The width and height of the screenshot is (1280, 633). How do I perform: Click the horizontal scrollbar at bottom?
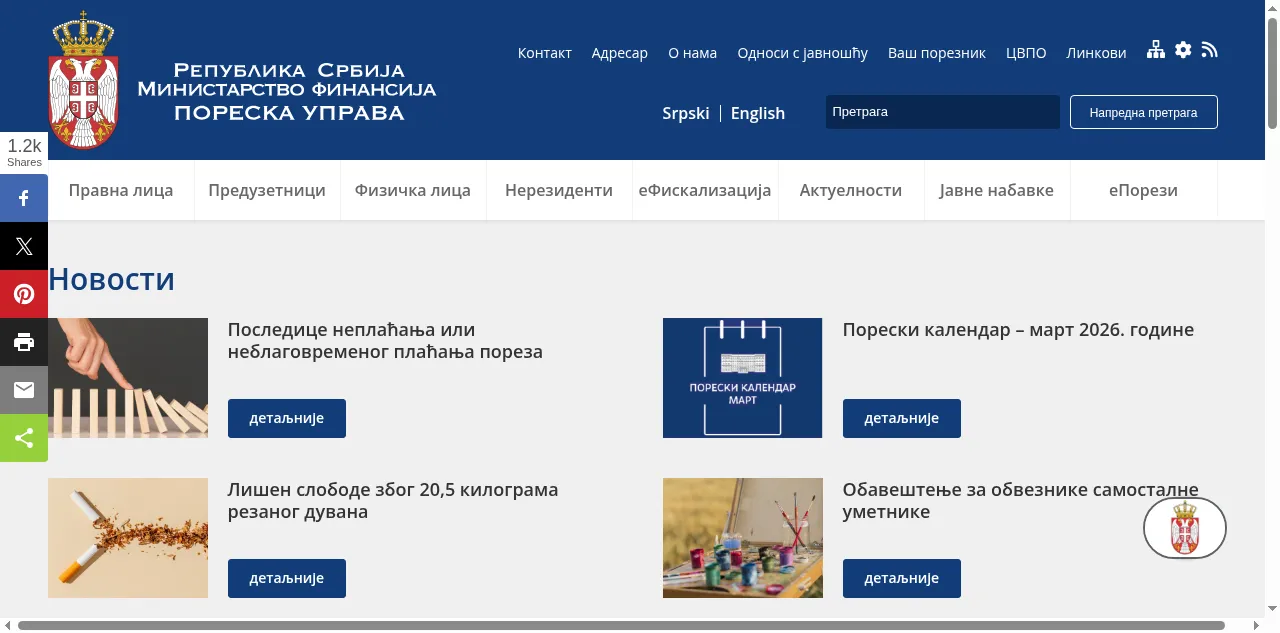[621, 625]
